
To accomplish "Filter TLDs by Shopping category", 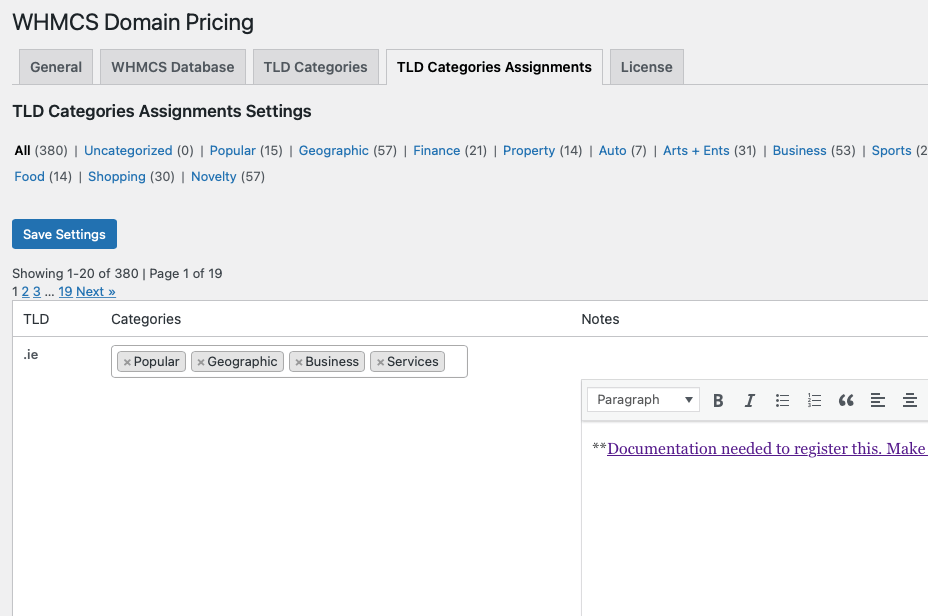I will click(117, 177).
